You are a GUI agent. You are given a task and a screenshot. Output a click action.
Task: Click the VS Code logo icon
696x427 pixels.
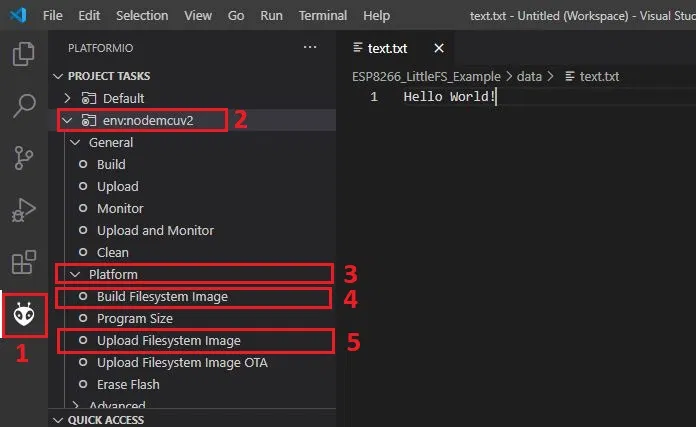(17, 16)
